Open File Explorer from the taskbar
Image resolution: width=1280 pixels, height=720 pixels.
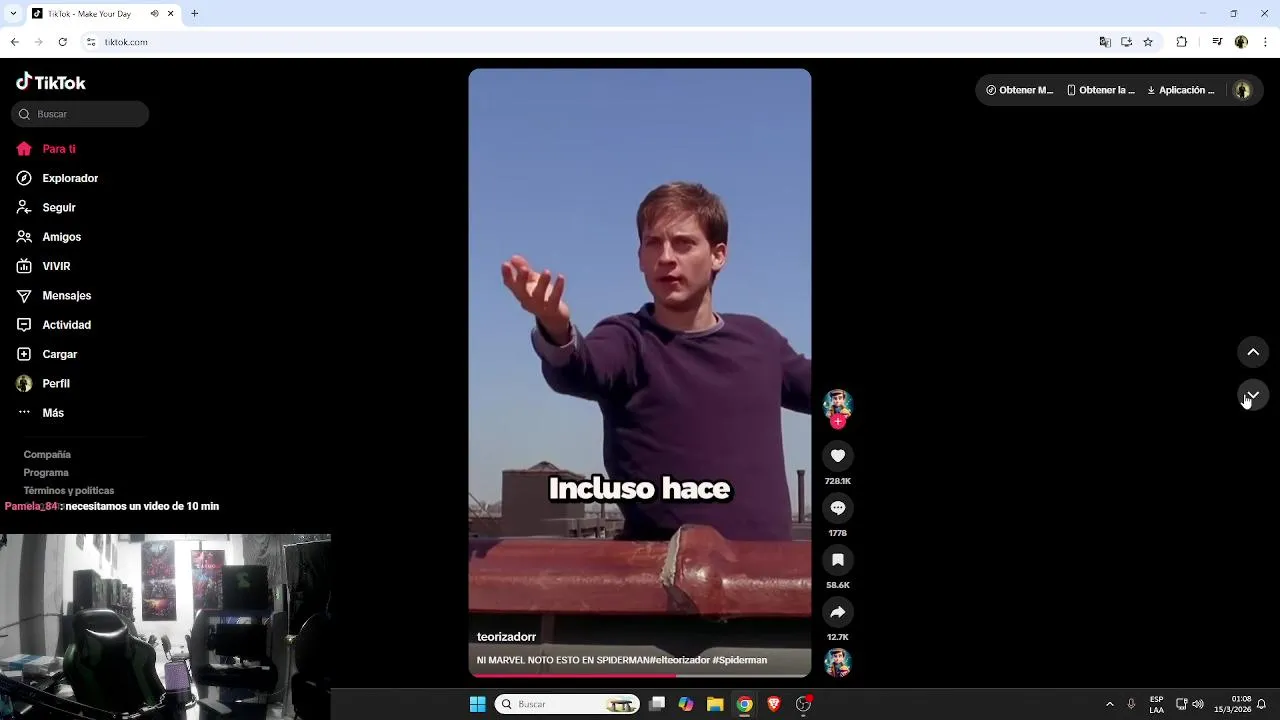[x=715, y=704]
